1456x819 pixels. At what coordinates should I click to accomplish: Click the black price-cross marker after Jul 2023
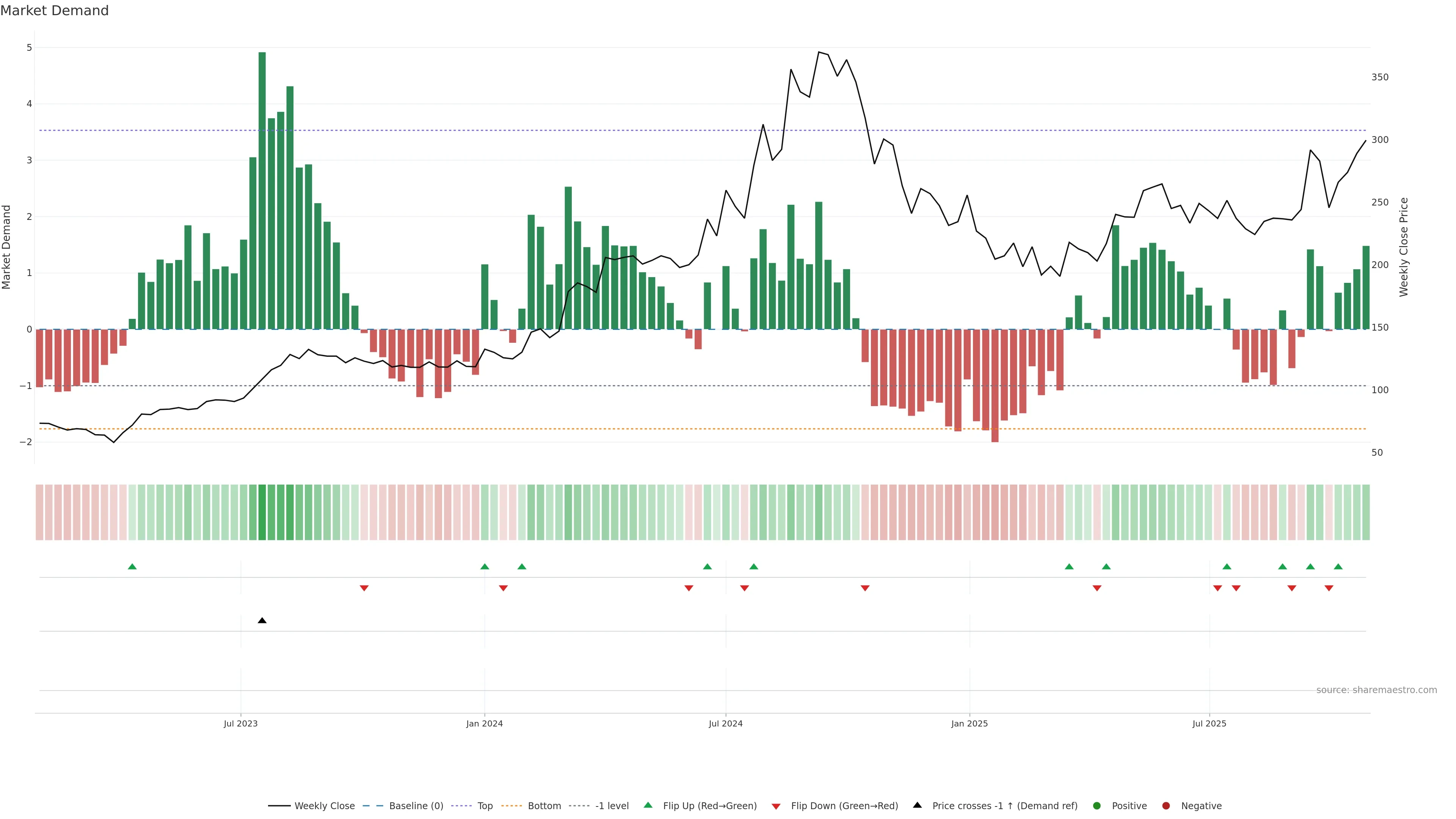tap(262, 621)
